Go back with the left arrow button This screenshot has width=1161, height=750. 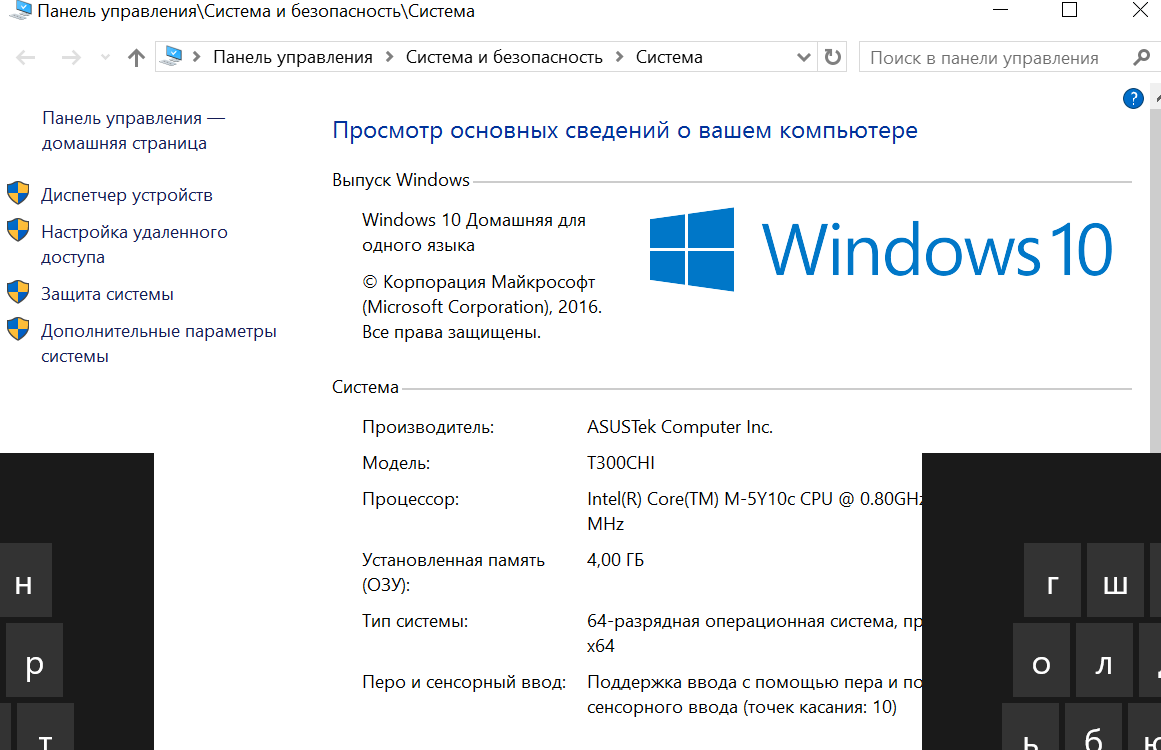[x=26, y=58]
